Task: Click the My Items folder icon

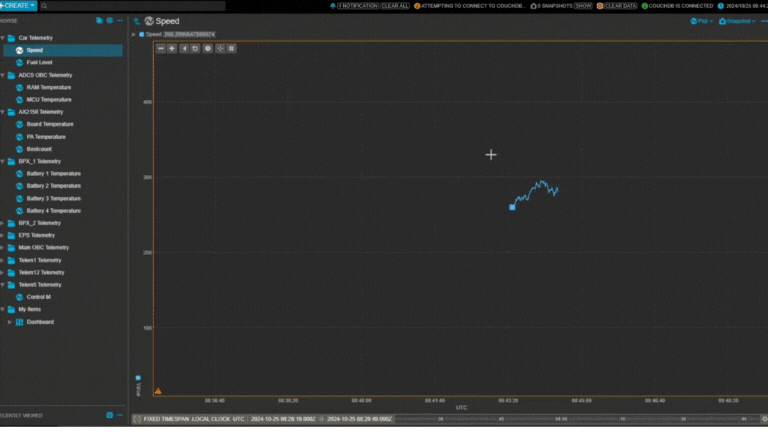Action: 11,310
